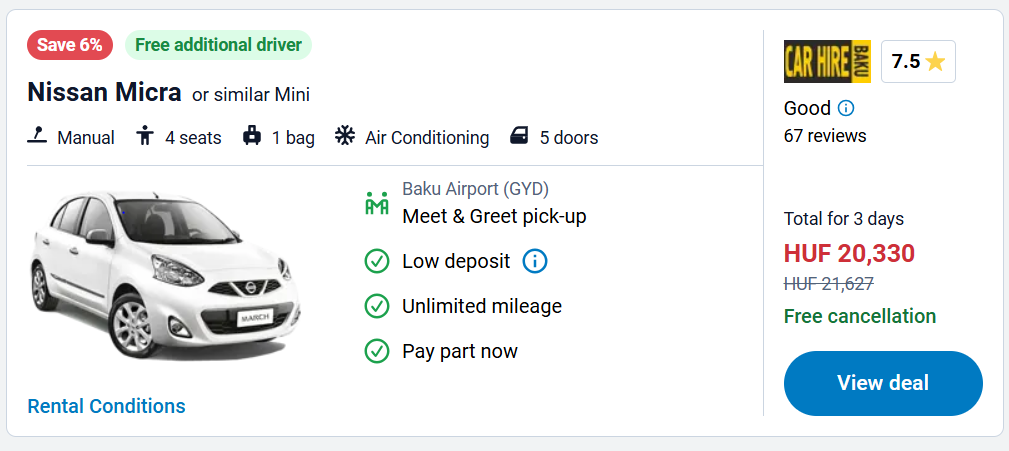The image size is (1009, 451).
Task: Click the yellow star rating icon
Action: (935, 62)
